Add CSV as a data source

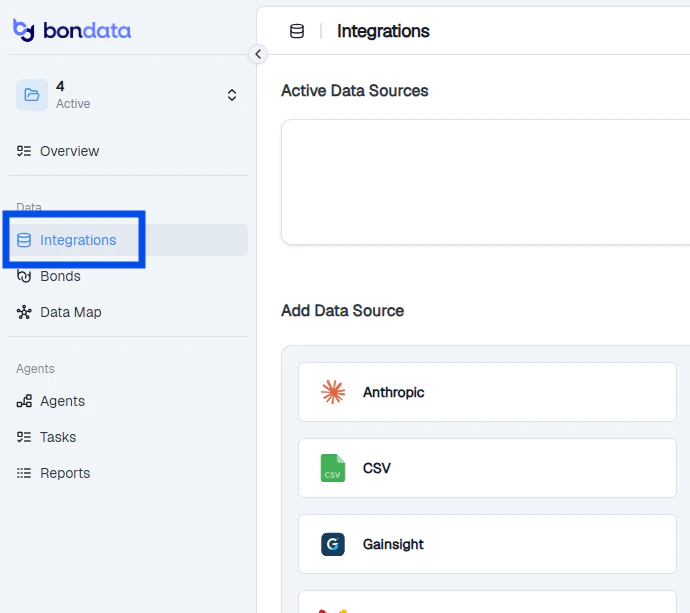487,468
